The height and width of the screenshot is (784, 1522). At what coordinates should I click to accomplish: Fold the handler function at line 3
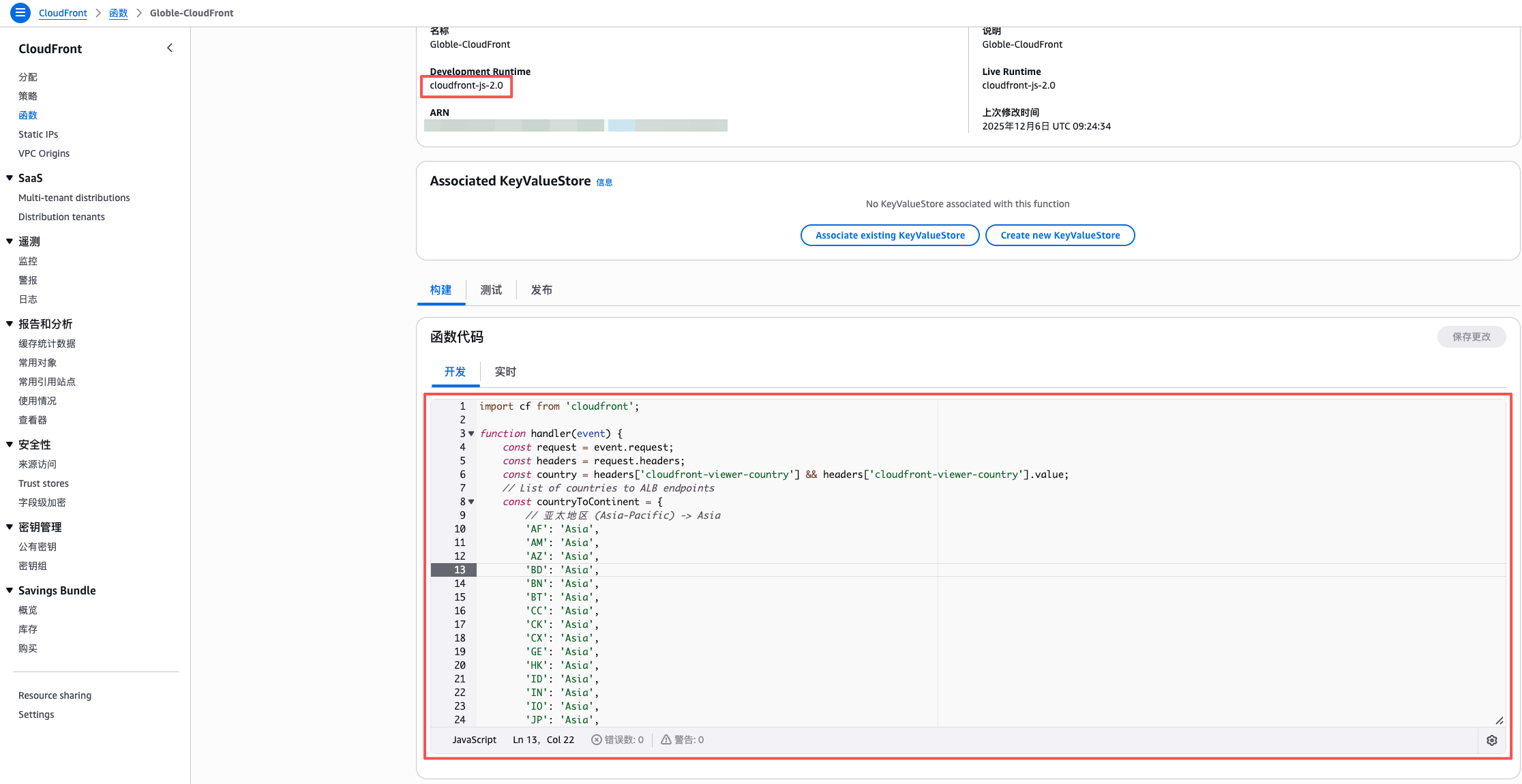click(x=471, y=434)
